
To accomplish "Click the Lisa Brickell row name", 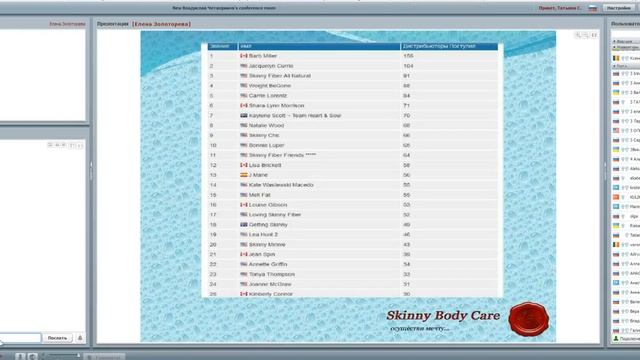I will coord(265,165).
